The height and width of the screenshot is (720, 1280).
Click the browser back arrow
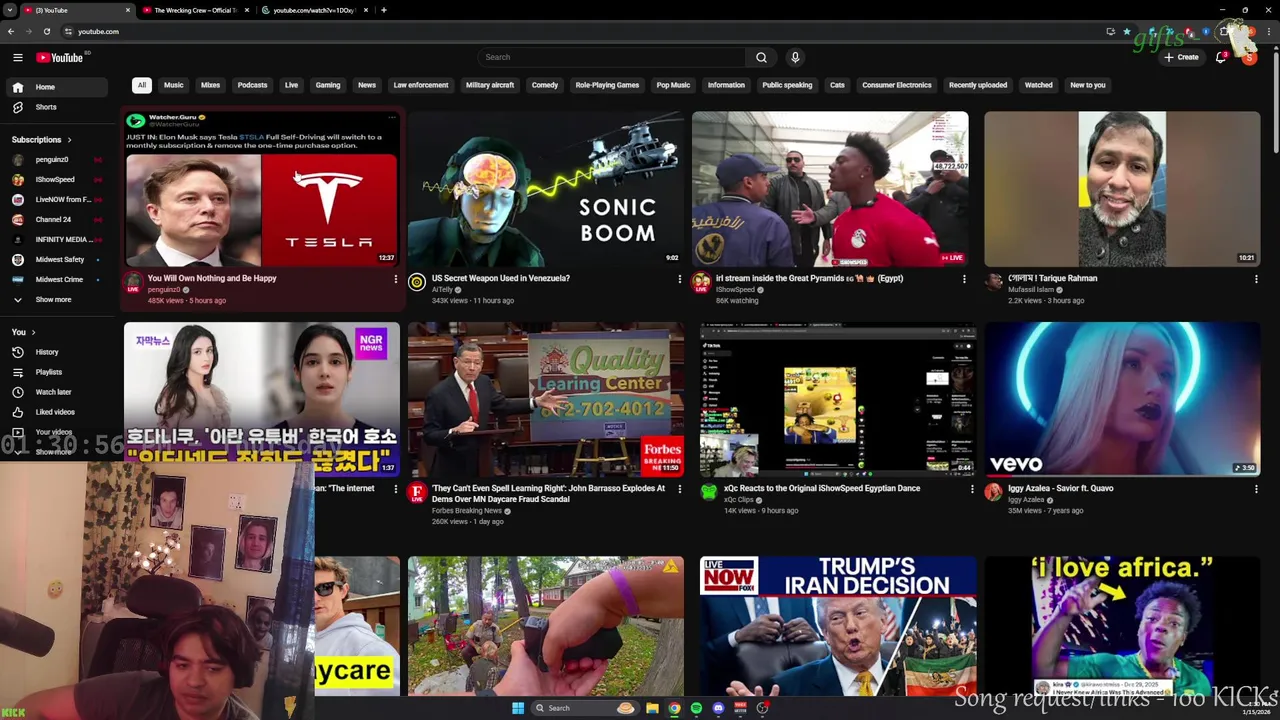(x=11, y=31)
